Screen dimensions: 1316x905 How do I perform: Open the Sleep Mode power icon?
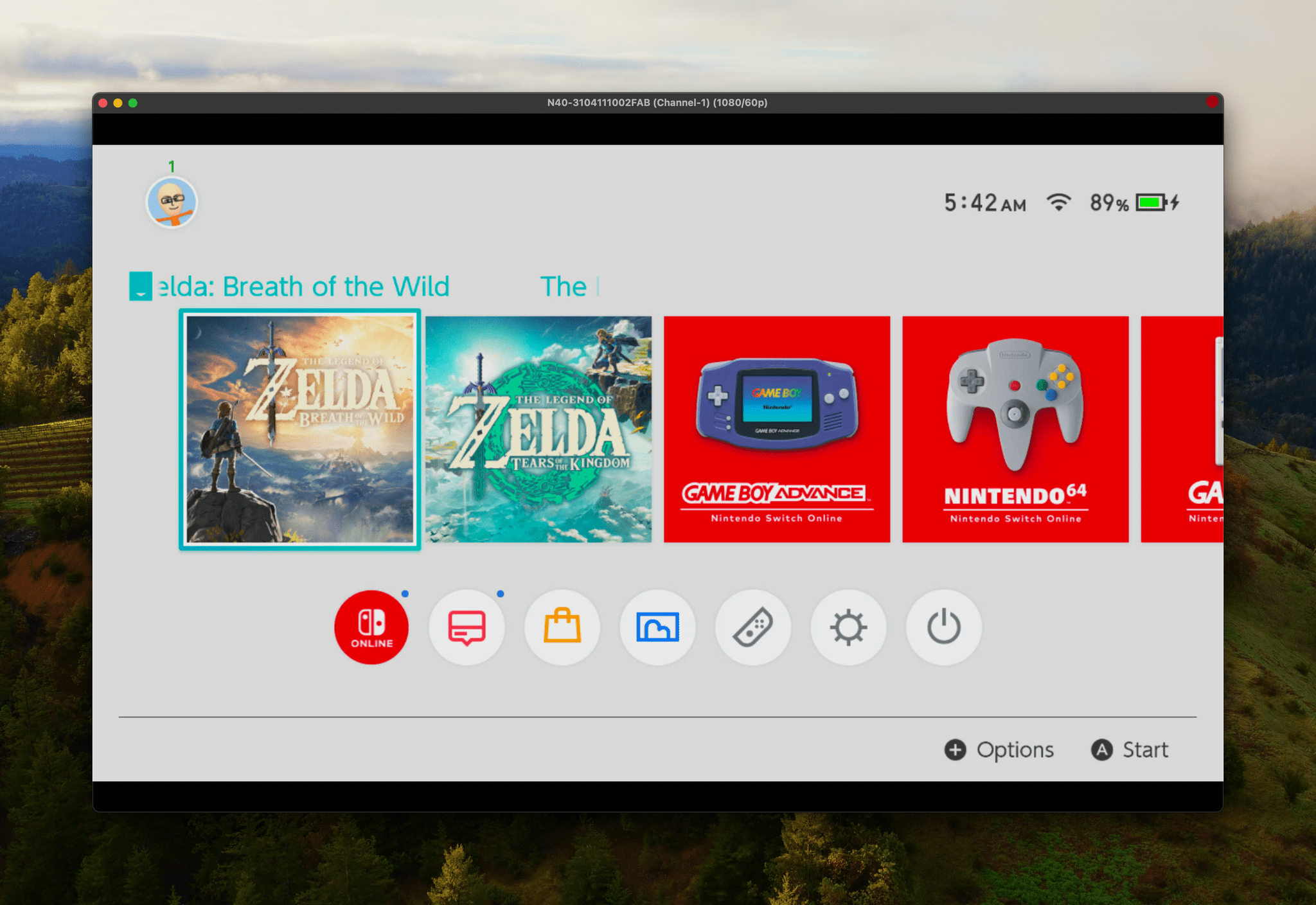click(943, 627)
